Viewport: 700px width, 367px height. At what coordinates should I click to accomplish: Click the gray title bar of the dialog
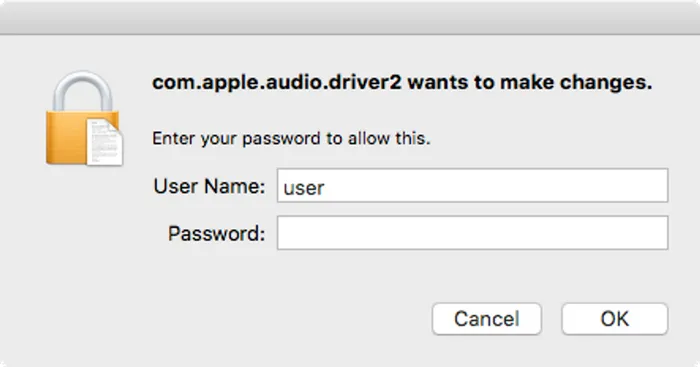[x=350, y=17]
